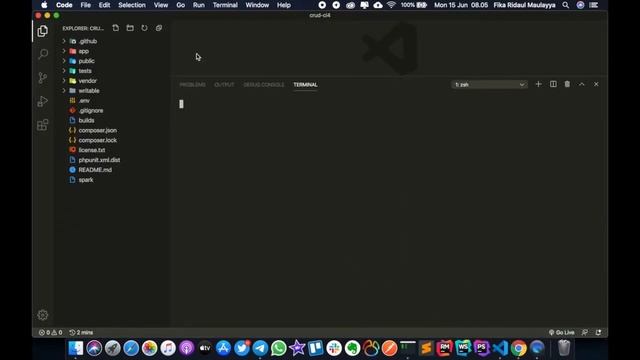Open Telegram from the dock
This screenshot has width=640, height=360.
pos(260,348)
